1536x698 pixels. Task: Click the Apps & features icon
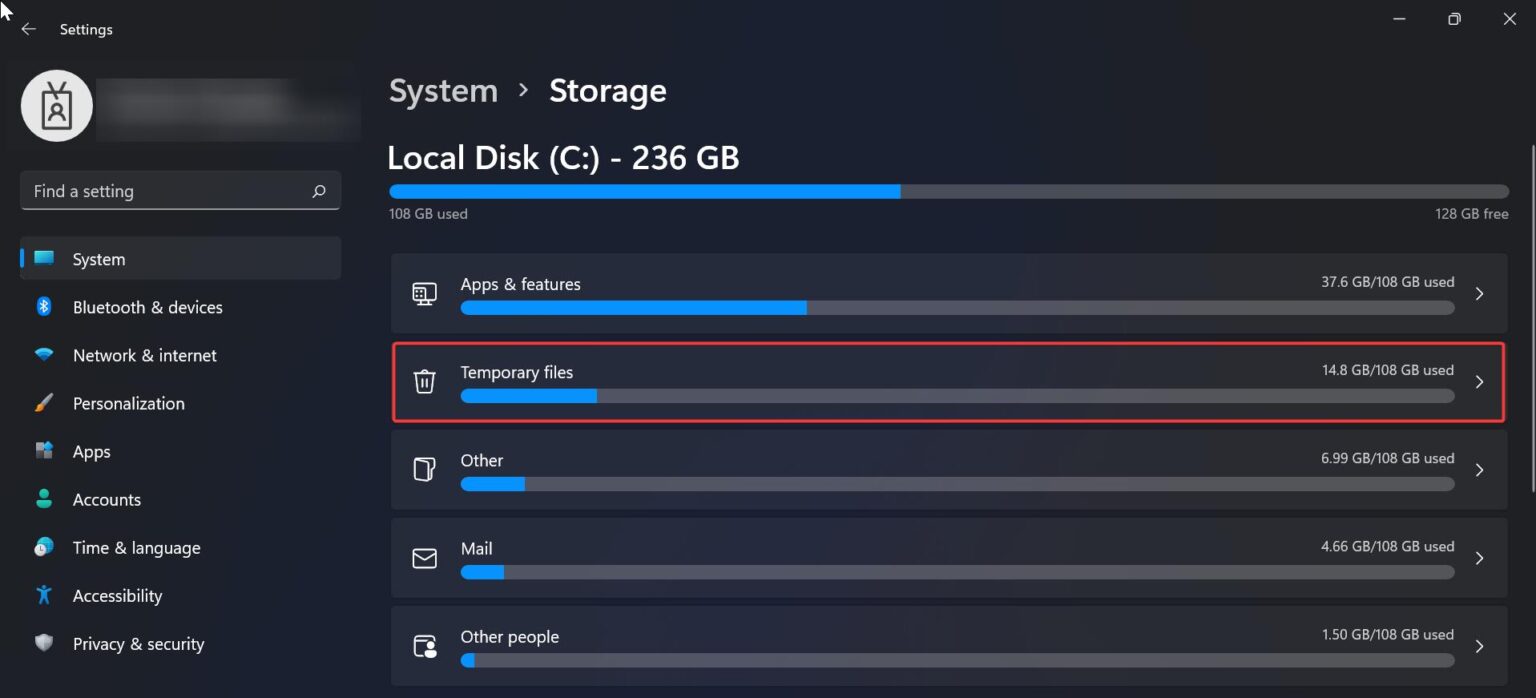click(424, 293)
